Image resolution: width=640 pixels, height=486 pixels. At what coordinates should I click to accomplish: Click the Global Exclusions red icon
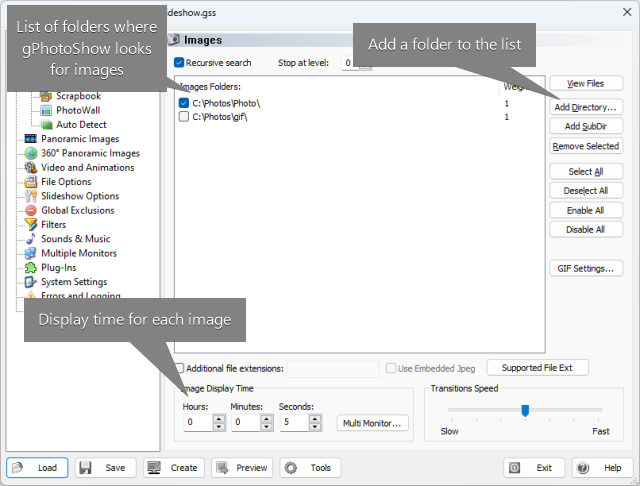(31, 210)
